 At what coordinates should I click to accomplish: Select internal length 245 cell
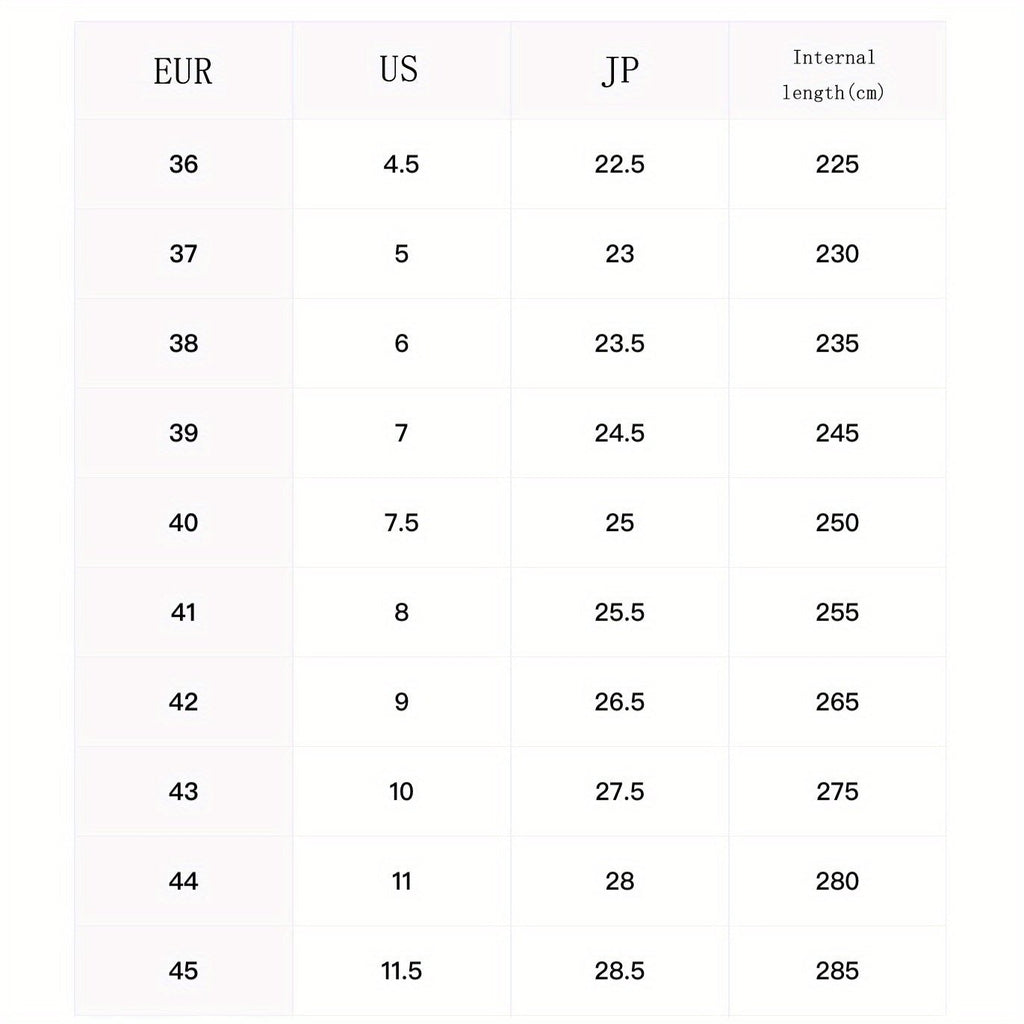837,433
